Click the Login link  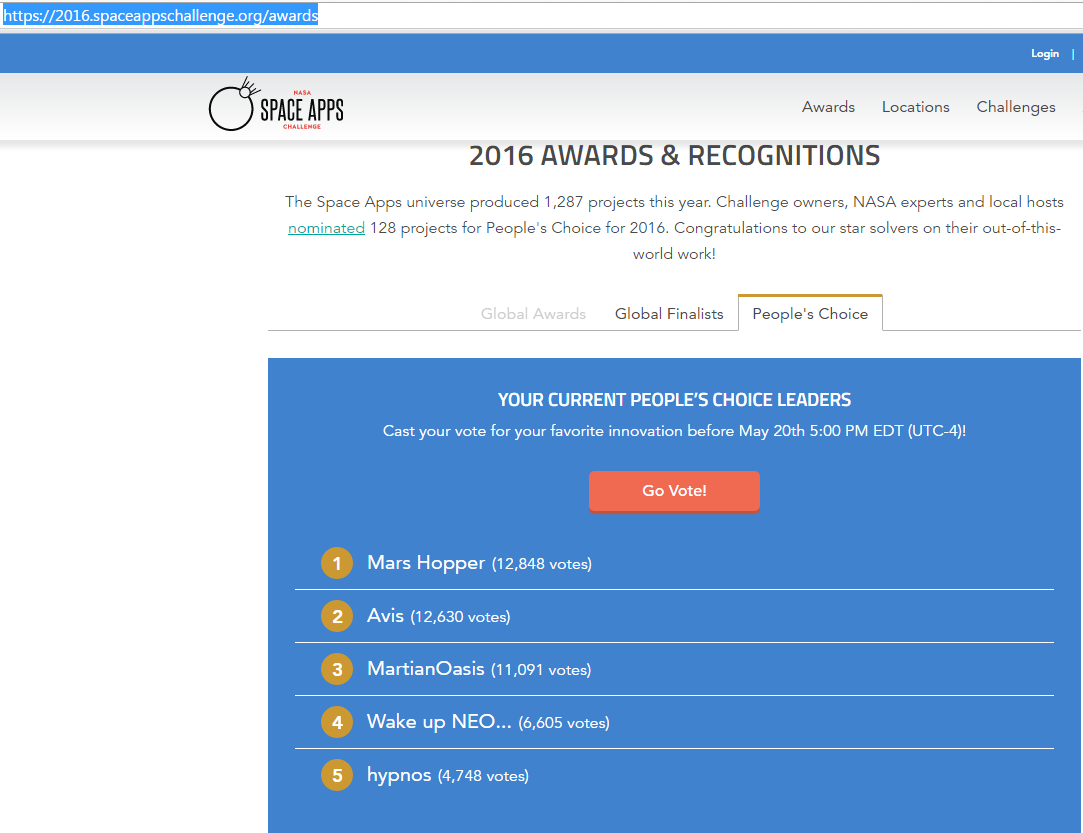pyautogui.click(x=1044, y=54)
